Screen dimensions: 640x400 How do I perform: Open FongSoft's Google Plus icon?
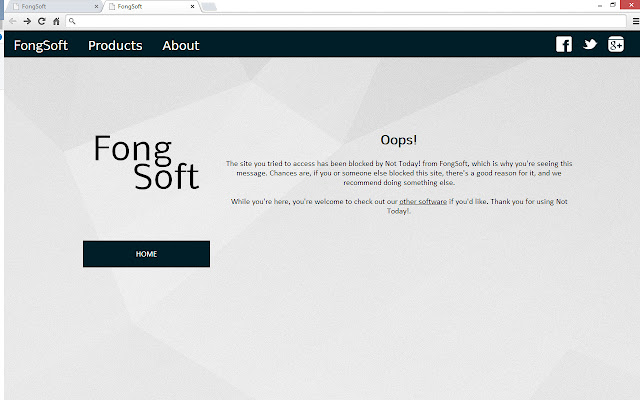[616, 44]
